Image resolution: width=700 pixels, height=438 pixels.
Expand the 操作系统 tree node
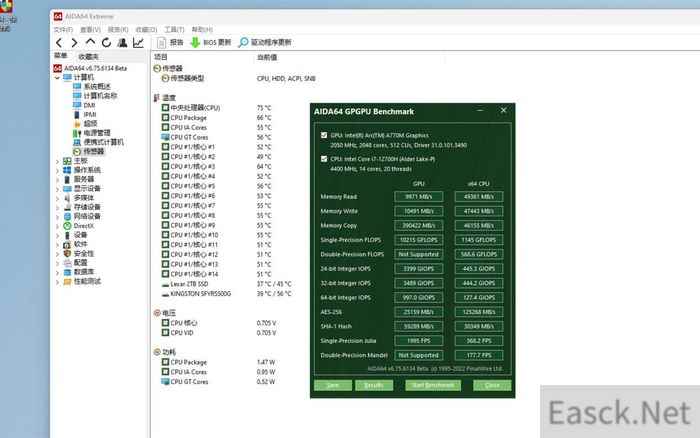(x=57, y=171)
